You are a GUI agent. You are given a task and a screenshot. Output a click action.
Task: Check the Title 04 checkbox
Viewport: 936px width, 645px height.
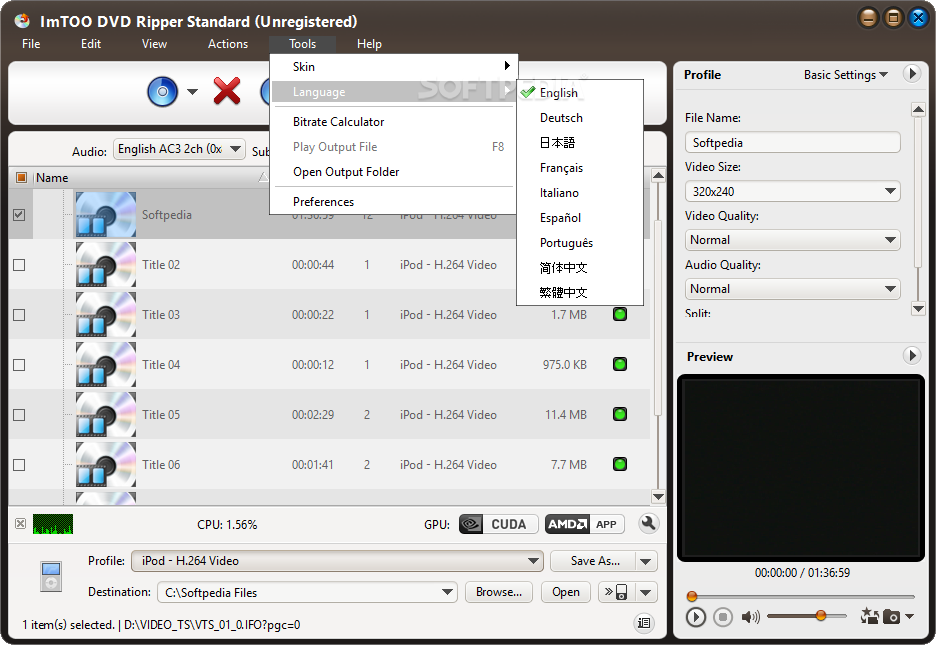19,365
